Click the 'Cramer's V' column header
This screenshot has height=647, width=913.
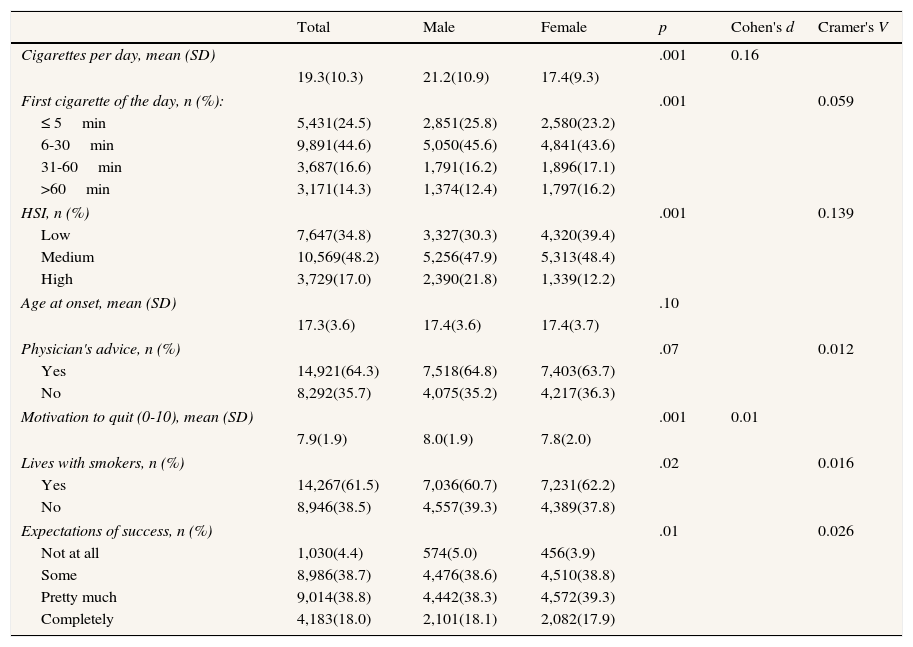[852, 27]
